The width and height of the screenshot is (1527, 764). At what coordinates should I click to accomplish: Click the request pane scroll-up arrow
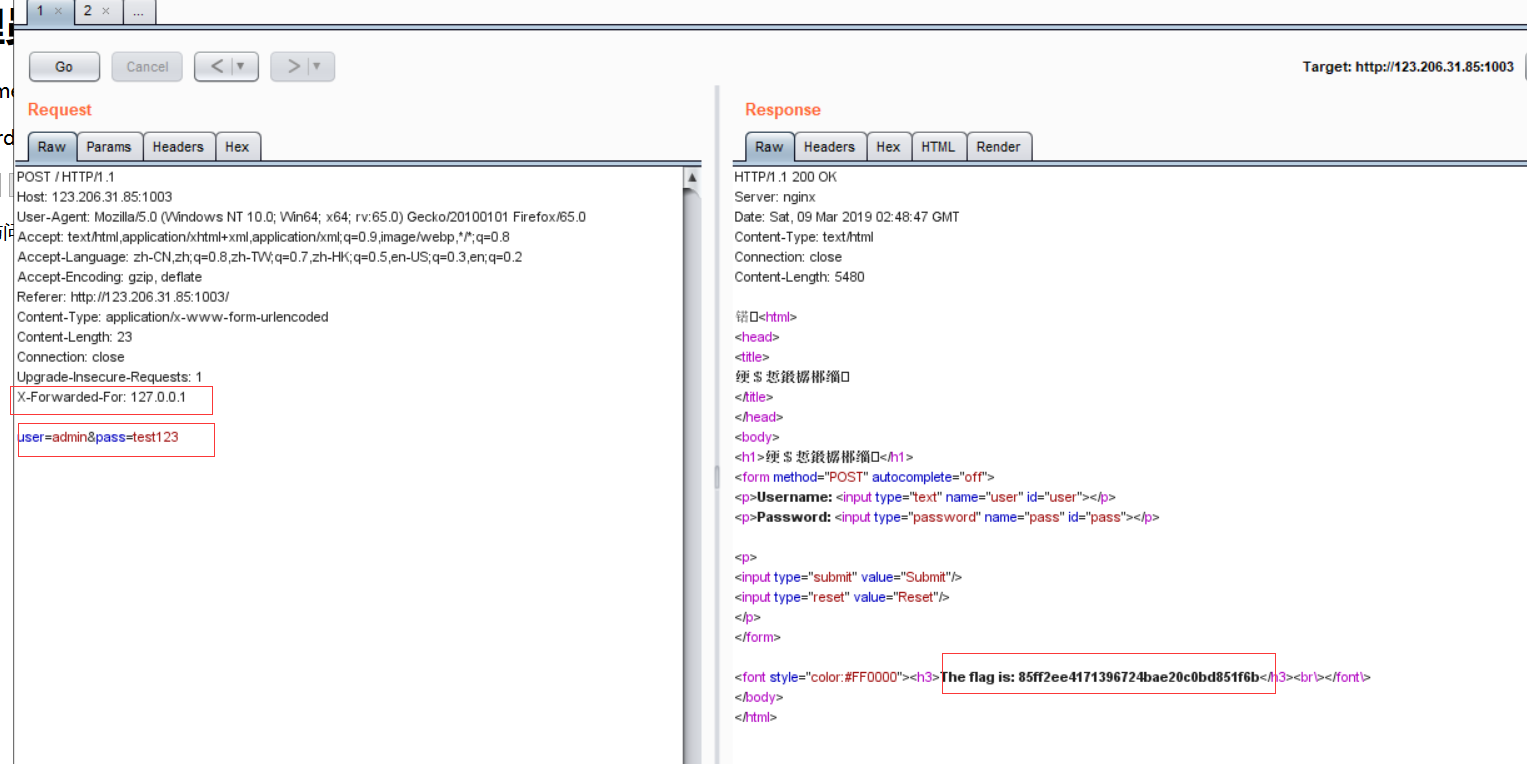tap(692, 178)
